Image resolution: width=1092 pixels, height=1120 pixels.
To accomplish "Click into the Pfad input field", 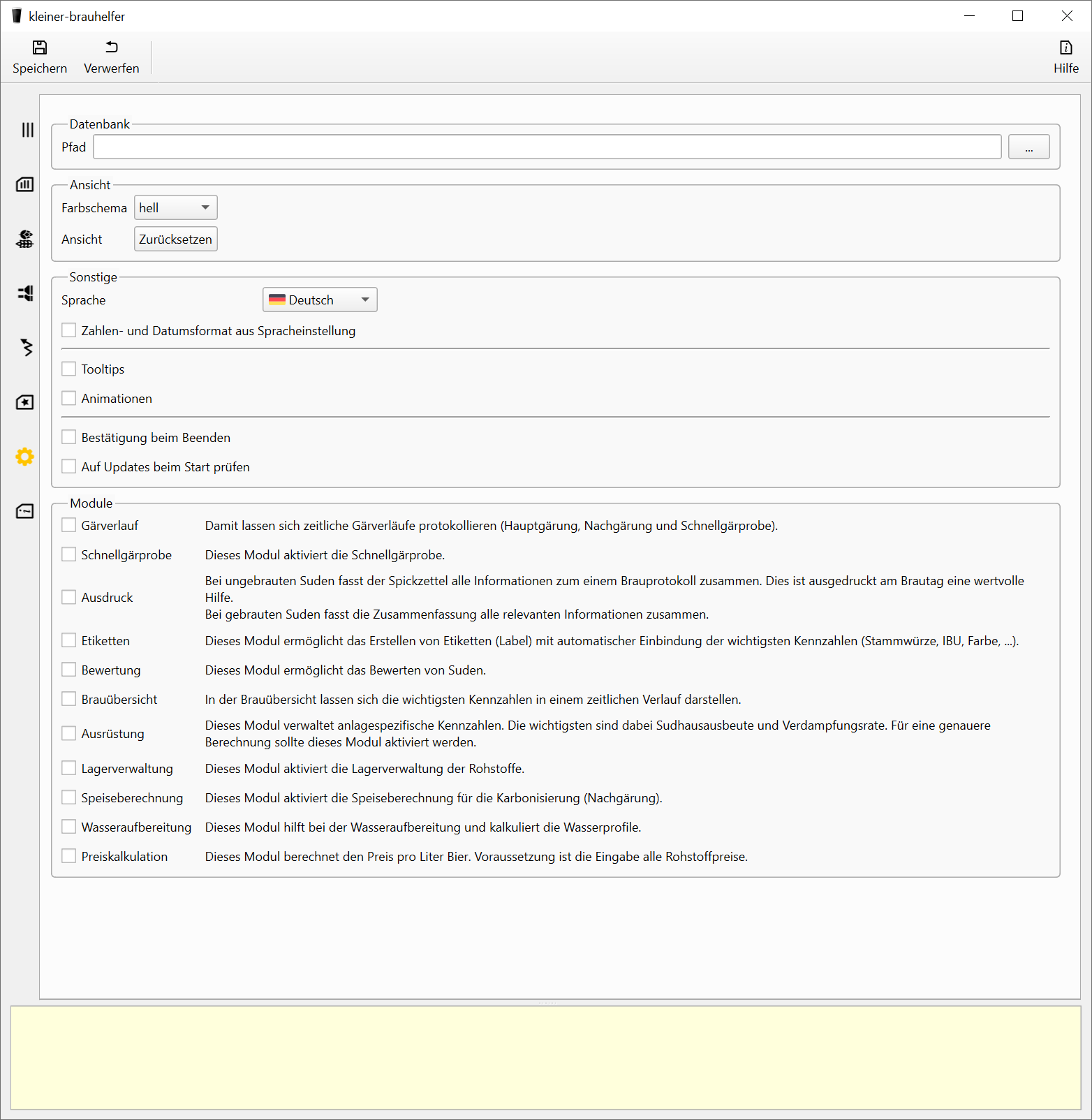I will click(547, 147).
